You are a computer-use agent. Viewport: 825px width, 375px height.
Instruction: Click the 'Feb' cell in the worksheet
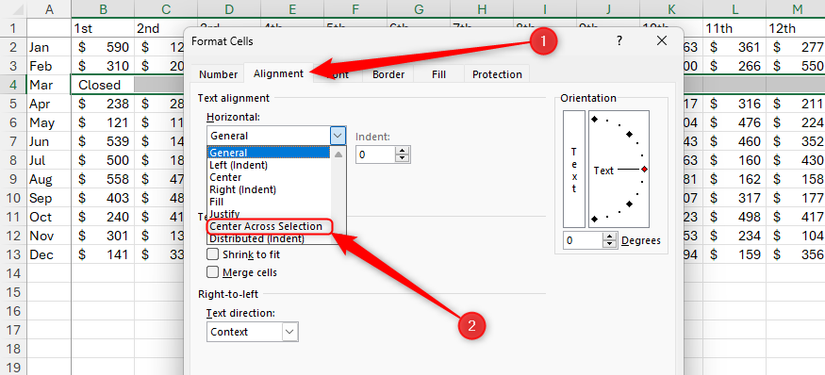[x=49, y=66]
